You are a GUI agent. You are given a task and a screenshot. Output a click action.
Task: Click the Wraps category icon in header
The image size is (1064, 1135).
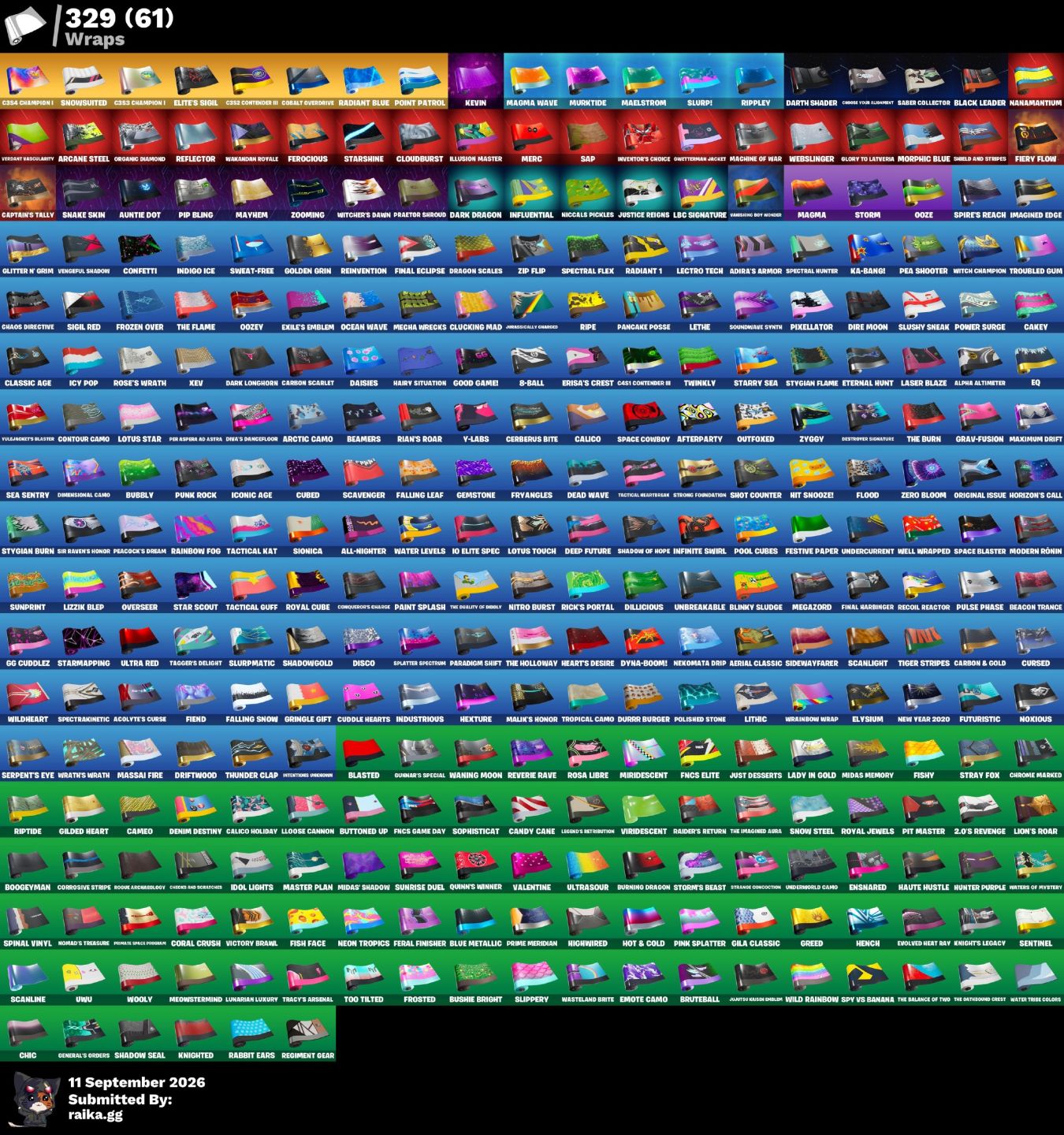[x=25, y=26]
